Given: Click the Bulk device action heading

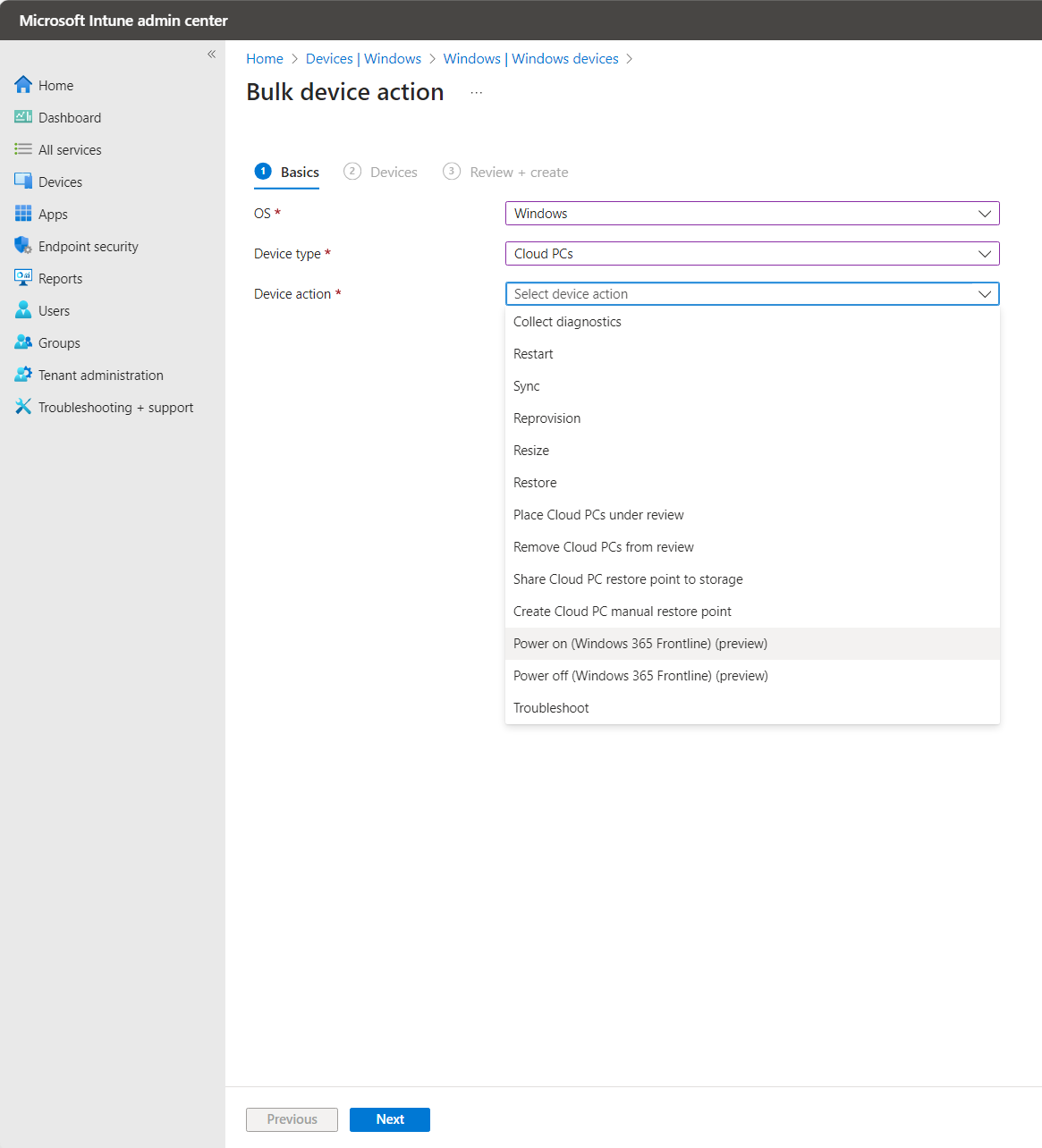Looking at the screenshot, I should (x=345, y=92).
